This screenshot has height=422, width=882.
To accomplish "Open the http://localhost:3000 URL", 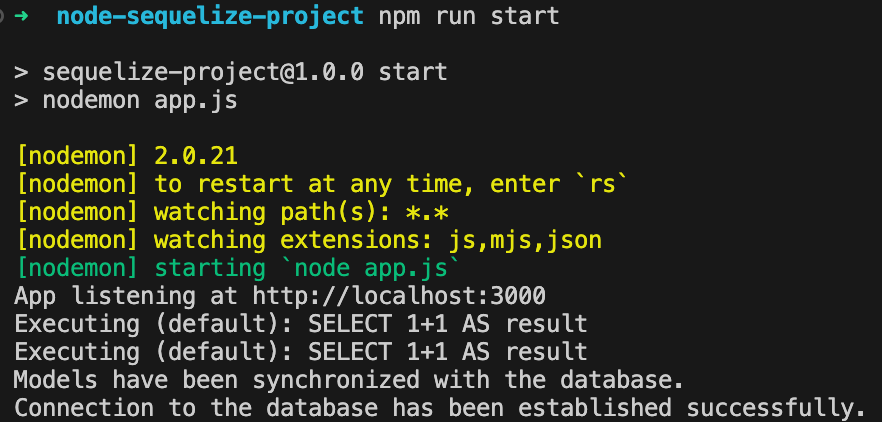I will [x=399, y=296].
